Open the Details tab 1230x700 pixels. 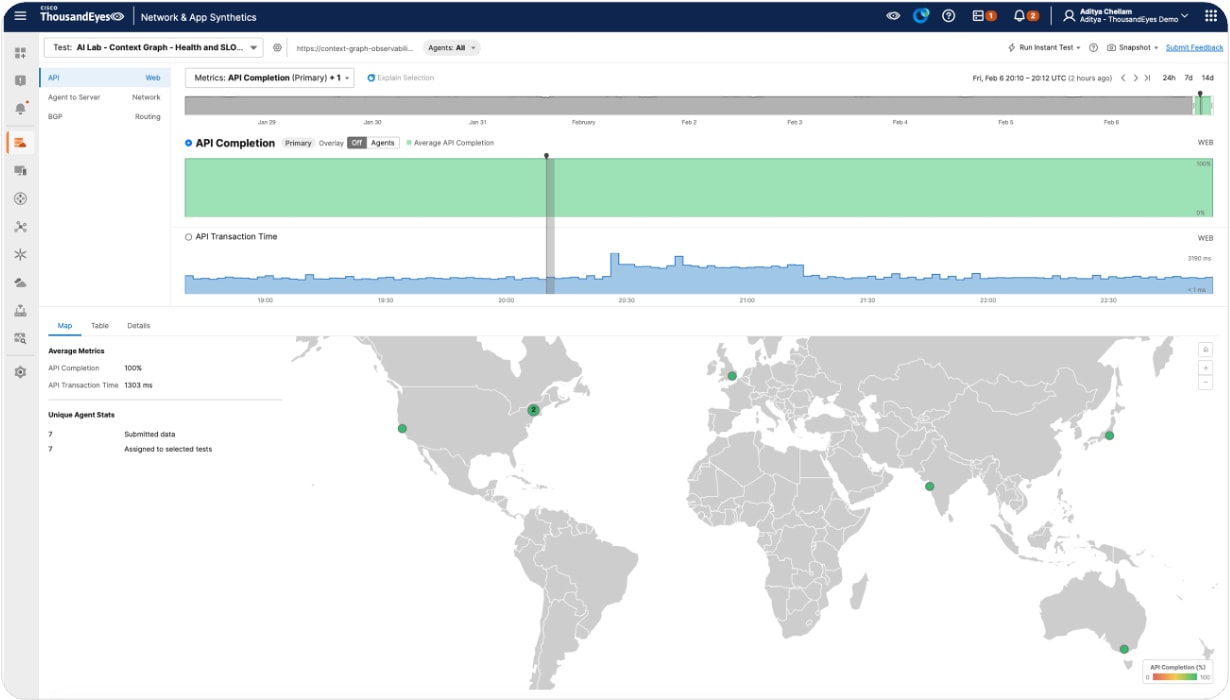(140, 325)
